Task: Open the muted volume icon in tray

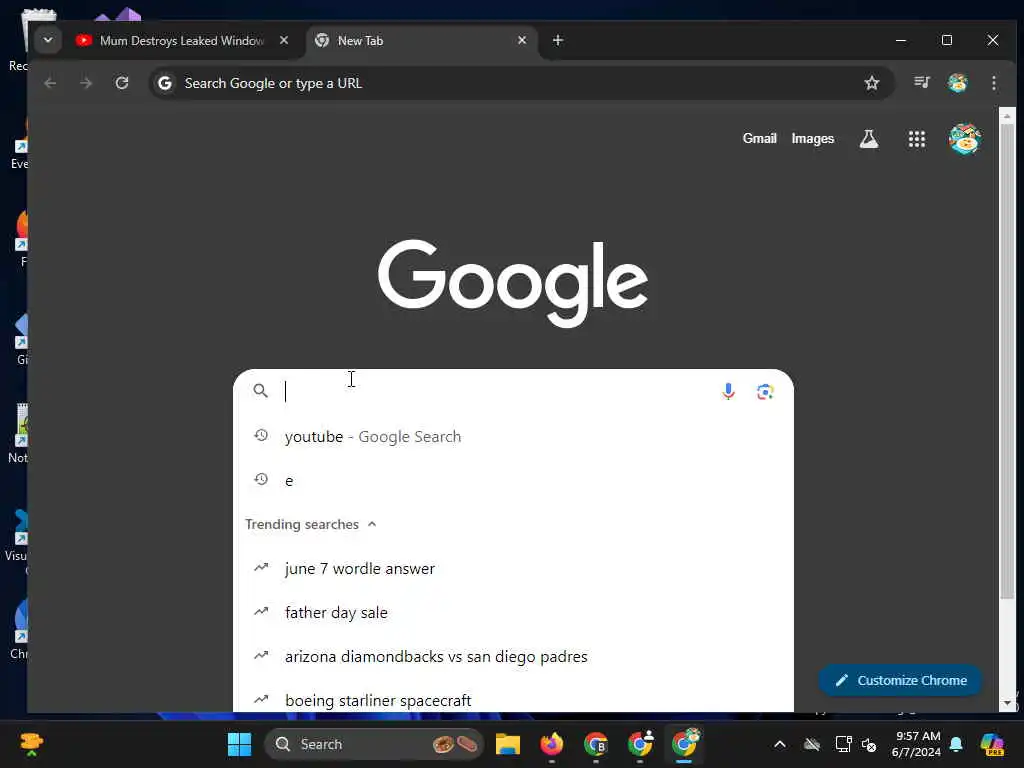Action: point(869,744)
